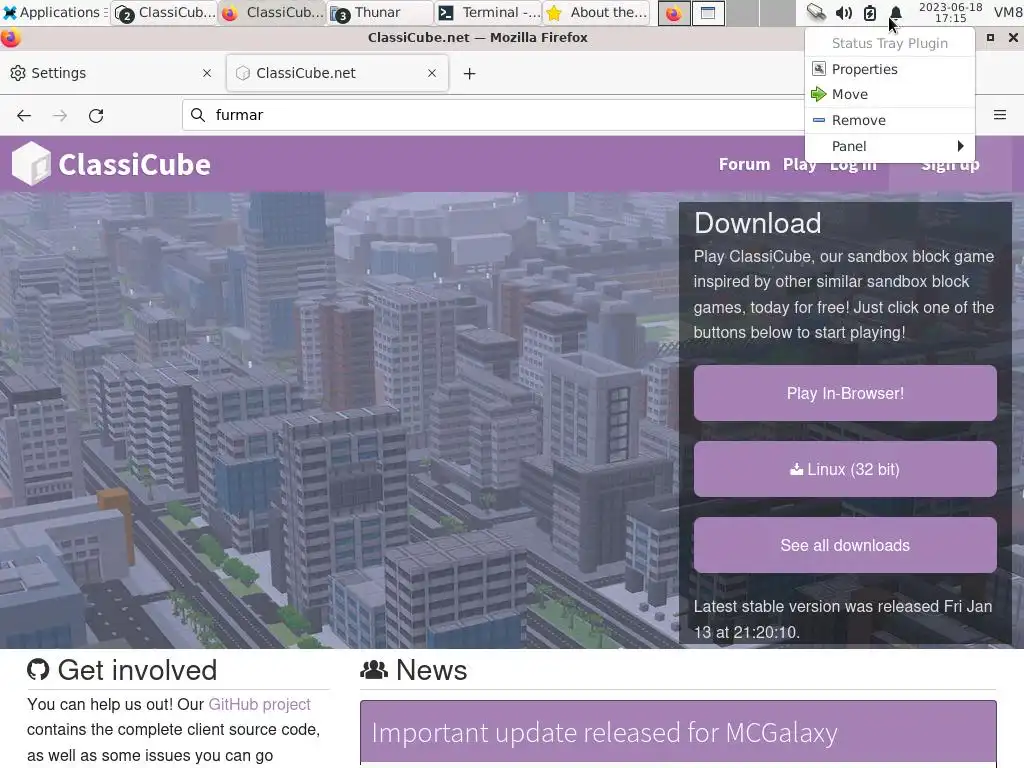Click the News heading
1024x768 pixels.
point(432,670)
